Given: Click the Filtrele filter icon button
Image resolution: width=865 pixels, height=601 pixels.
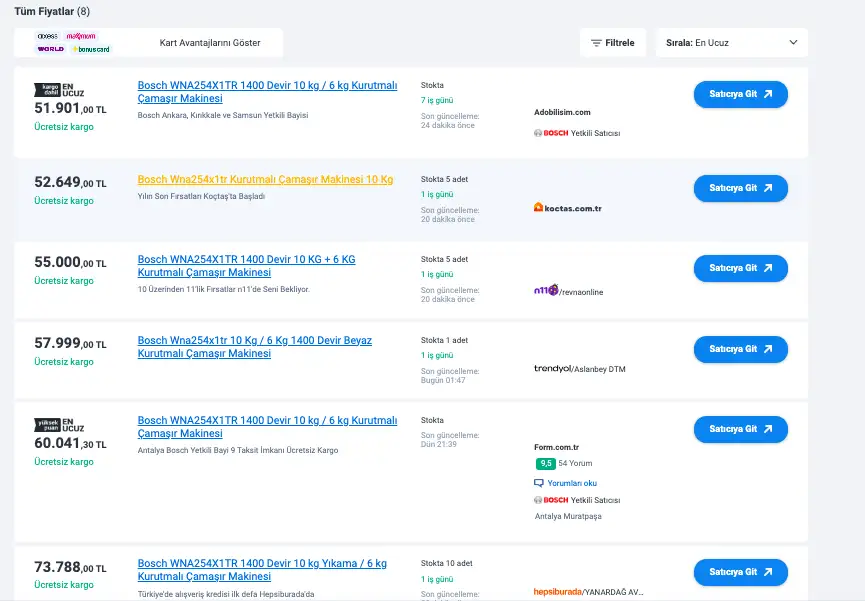Looking at the screenshot, I should [612, 43].
